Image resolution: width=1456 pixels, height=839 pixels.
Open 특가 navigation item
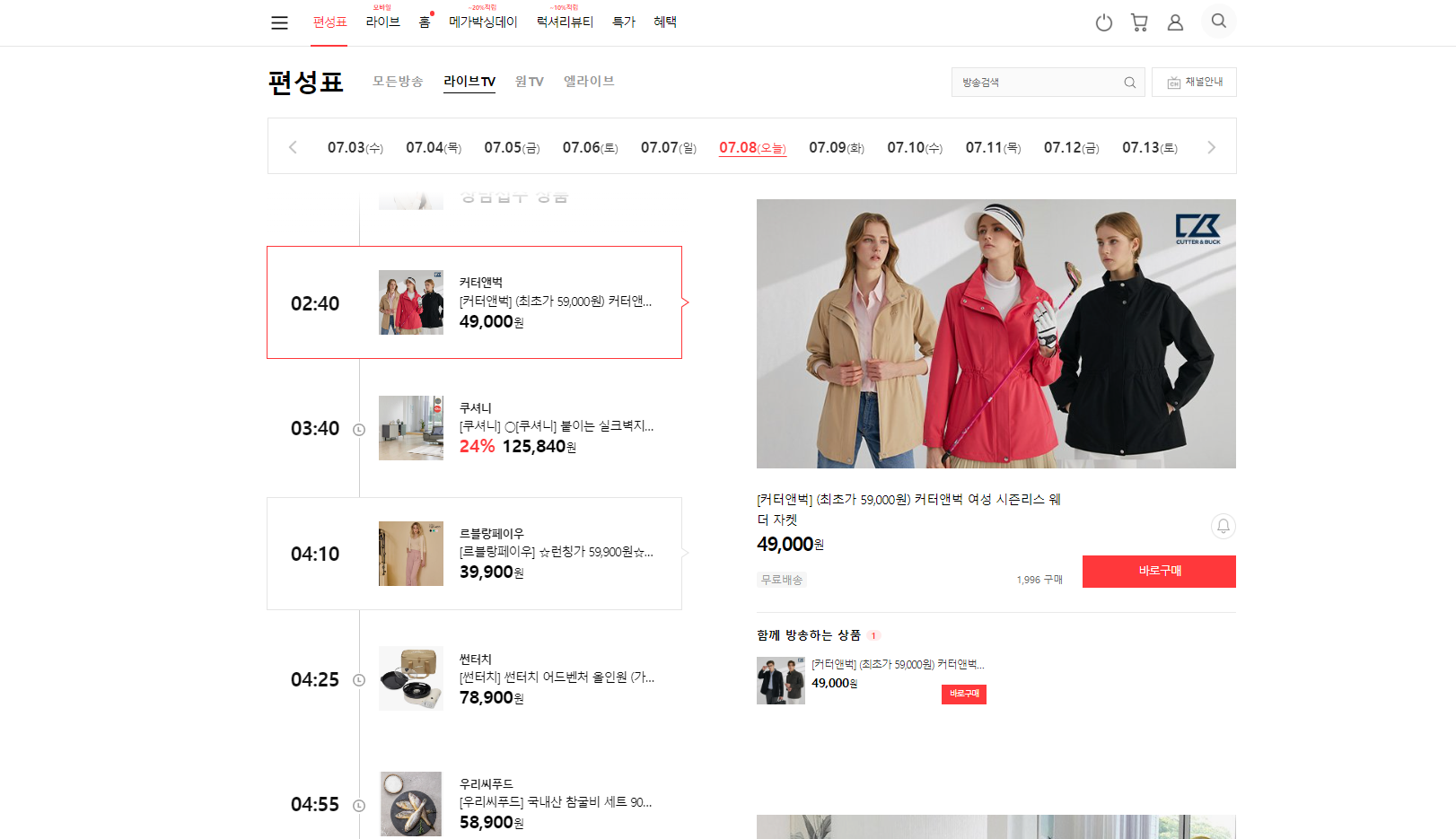click(x=624, y=22)
